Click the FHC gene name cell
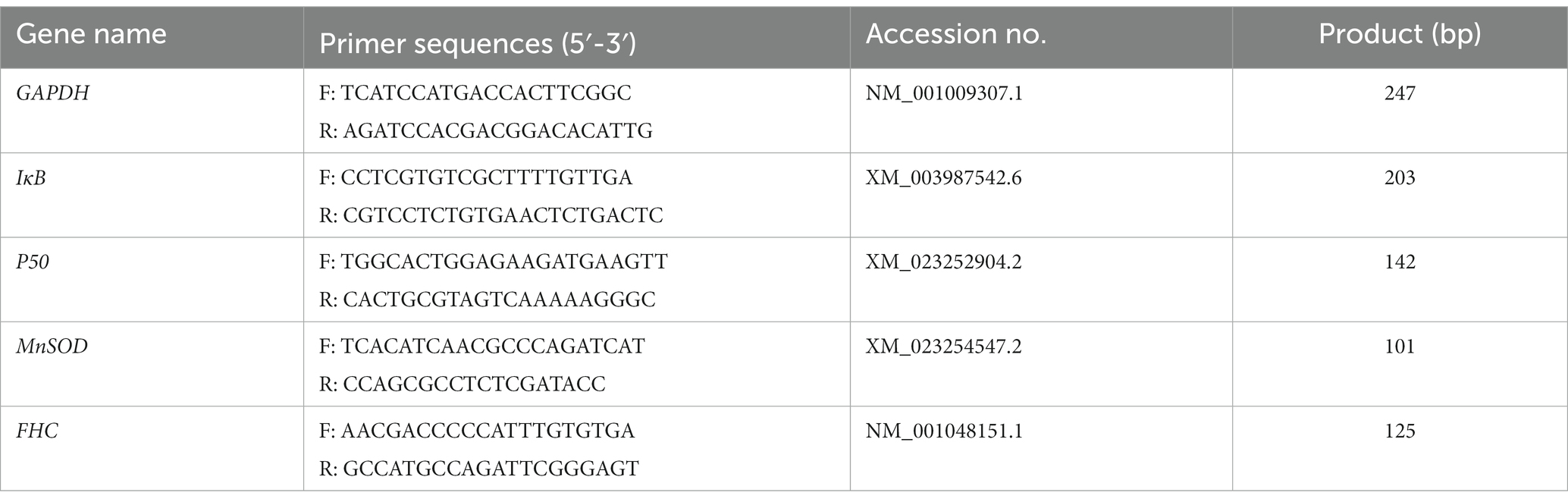 pos(36,431)
